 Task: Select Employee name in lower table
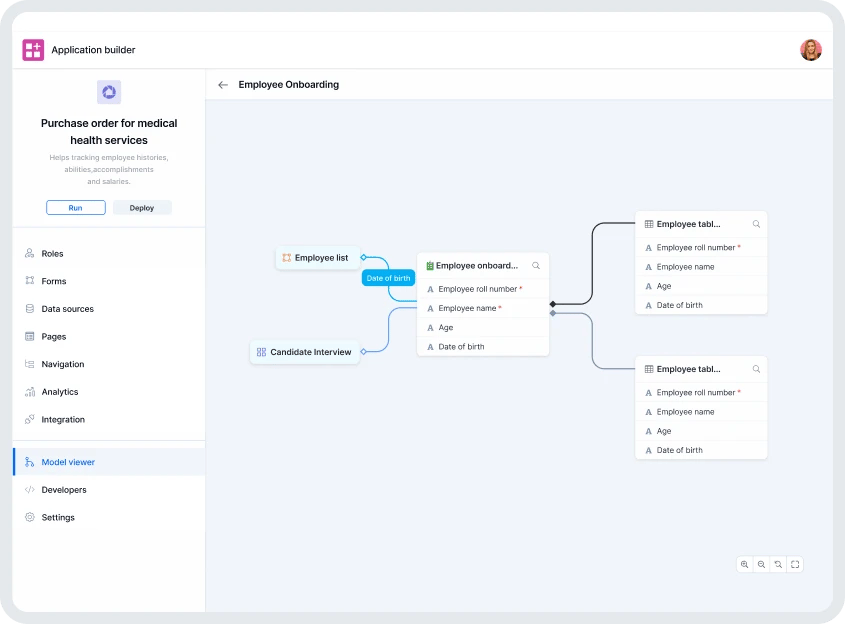point(701,412)
